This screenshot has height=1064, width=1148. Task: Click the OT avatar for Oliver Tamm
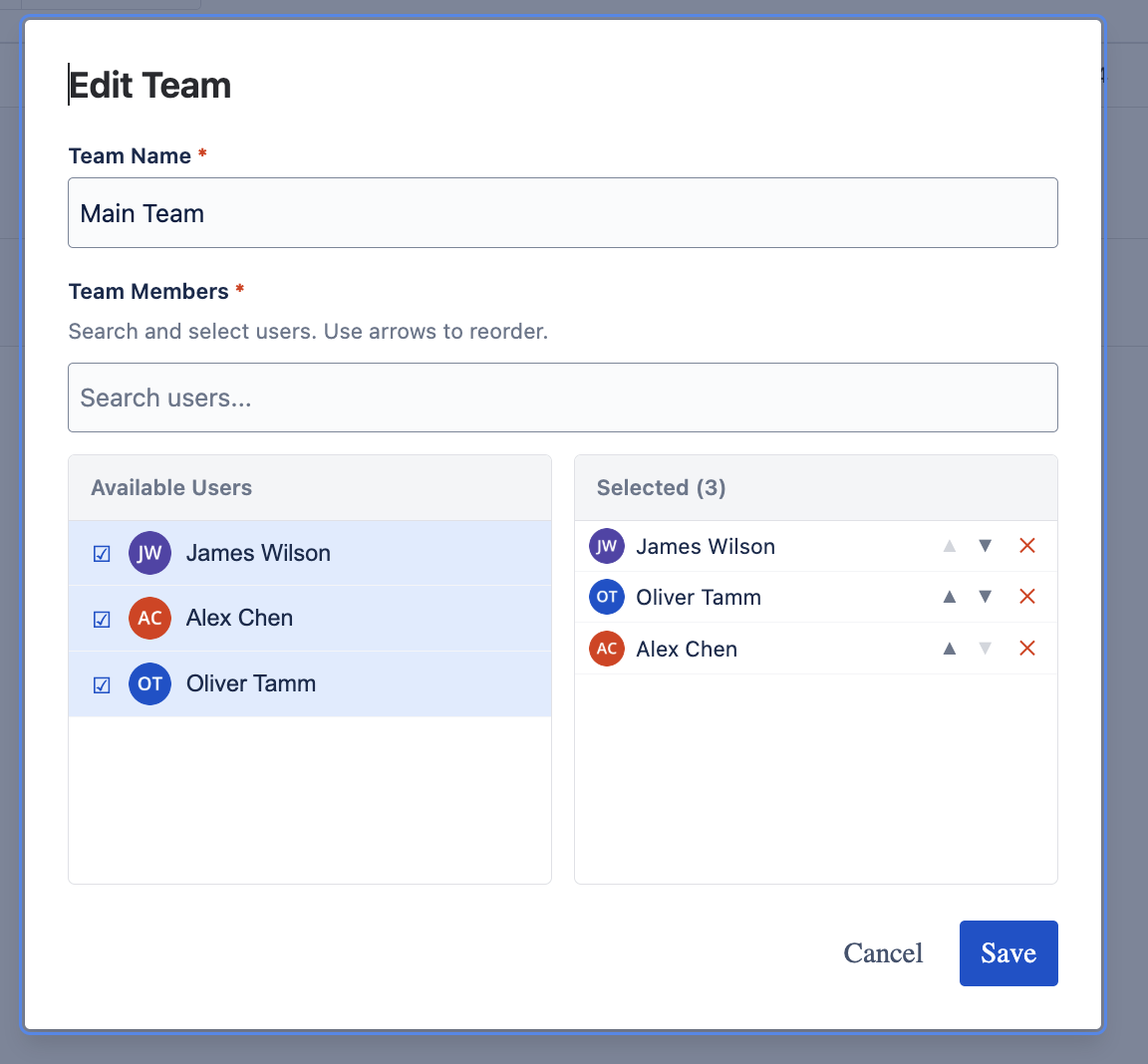(149, 684)
